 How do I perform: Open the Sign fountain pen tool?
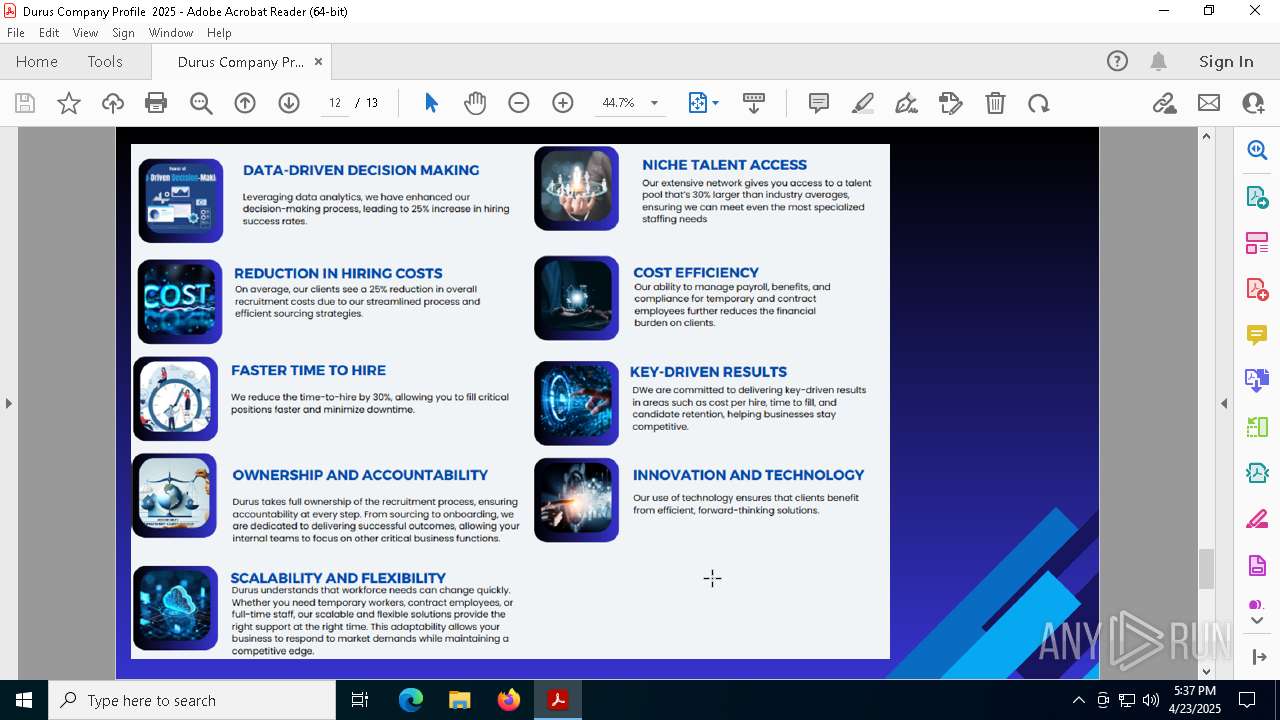pos(907,103)
